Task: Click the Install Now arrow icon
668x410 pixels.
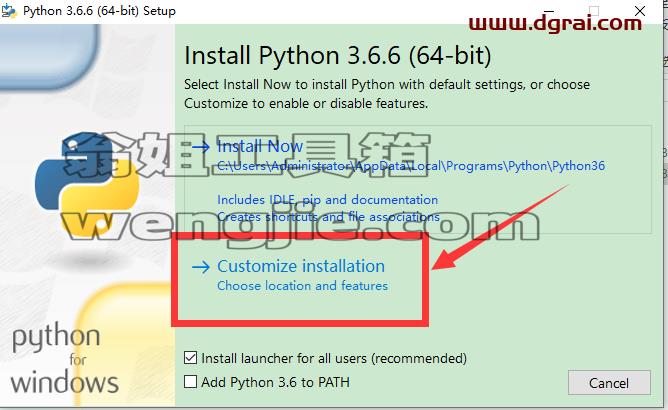Action: tap(201, 147)
